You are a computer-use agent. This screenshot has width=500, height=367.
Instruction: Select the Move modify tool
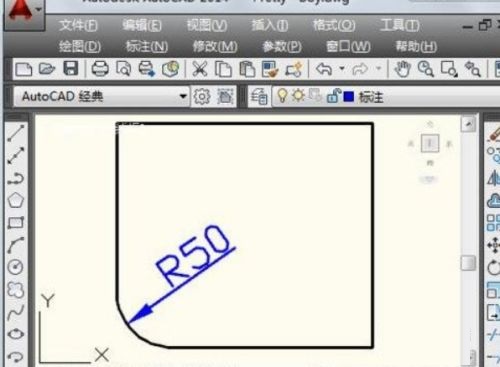(493, 245)
